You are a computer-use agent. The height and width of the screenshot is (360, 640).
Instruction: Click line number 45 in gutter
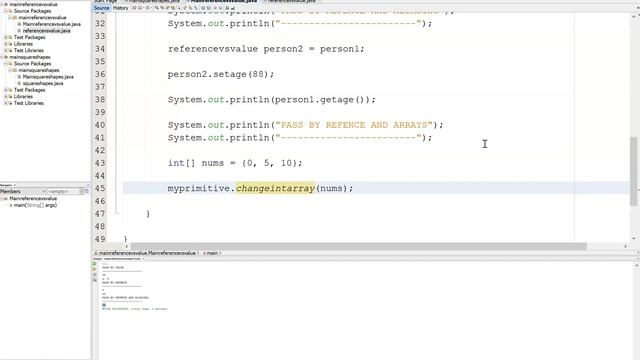point(100,189)
